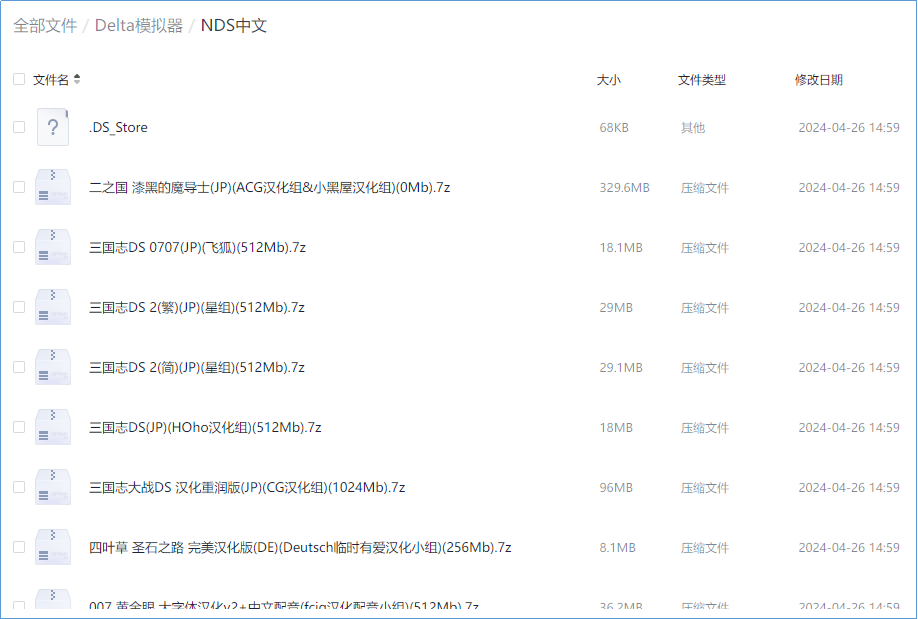
Task: Click archive icon for 三国志大战DS
Action: [53, 487]
